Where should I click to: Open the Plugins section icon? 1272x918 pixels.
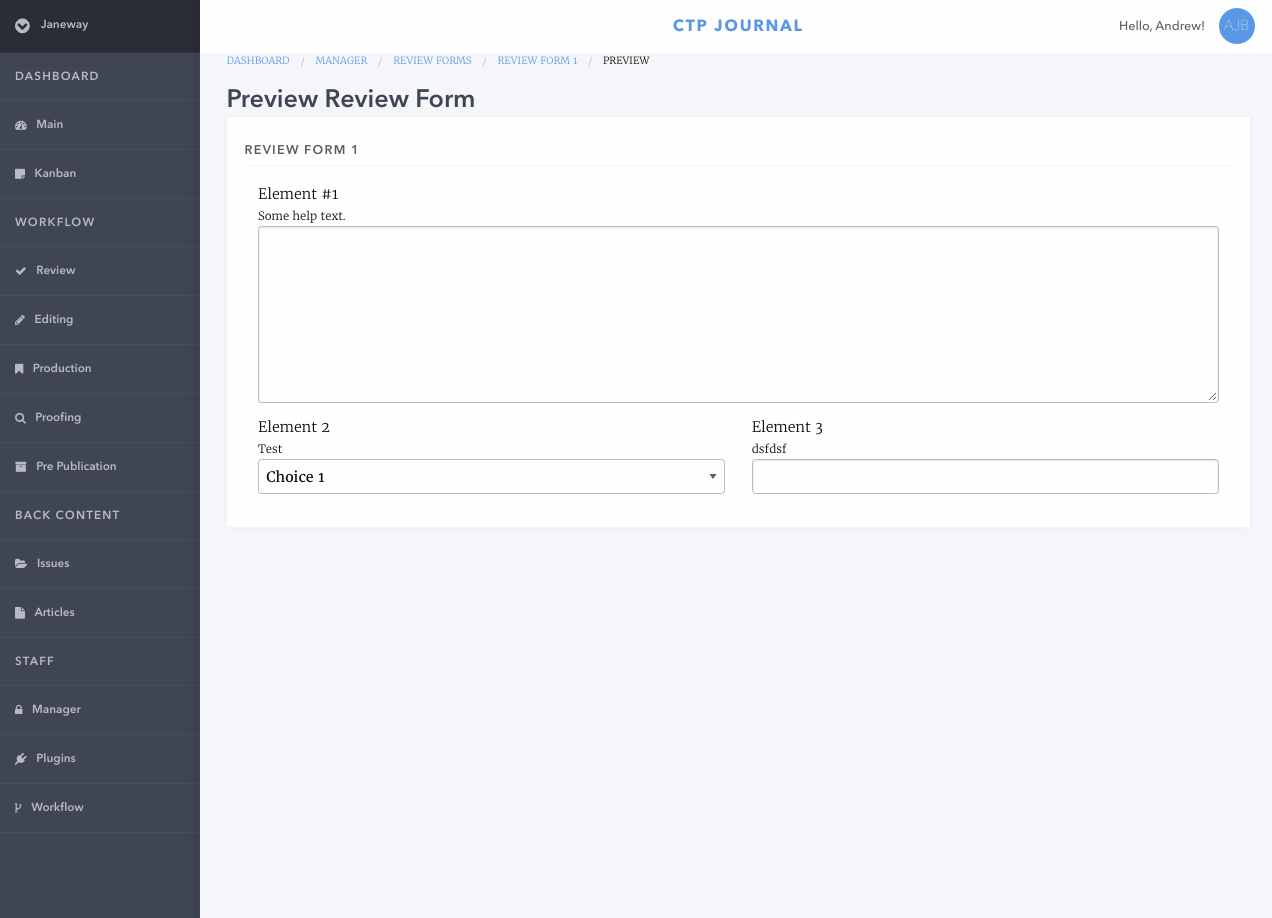tap(19, 758)
